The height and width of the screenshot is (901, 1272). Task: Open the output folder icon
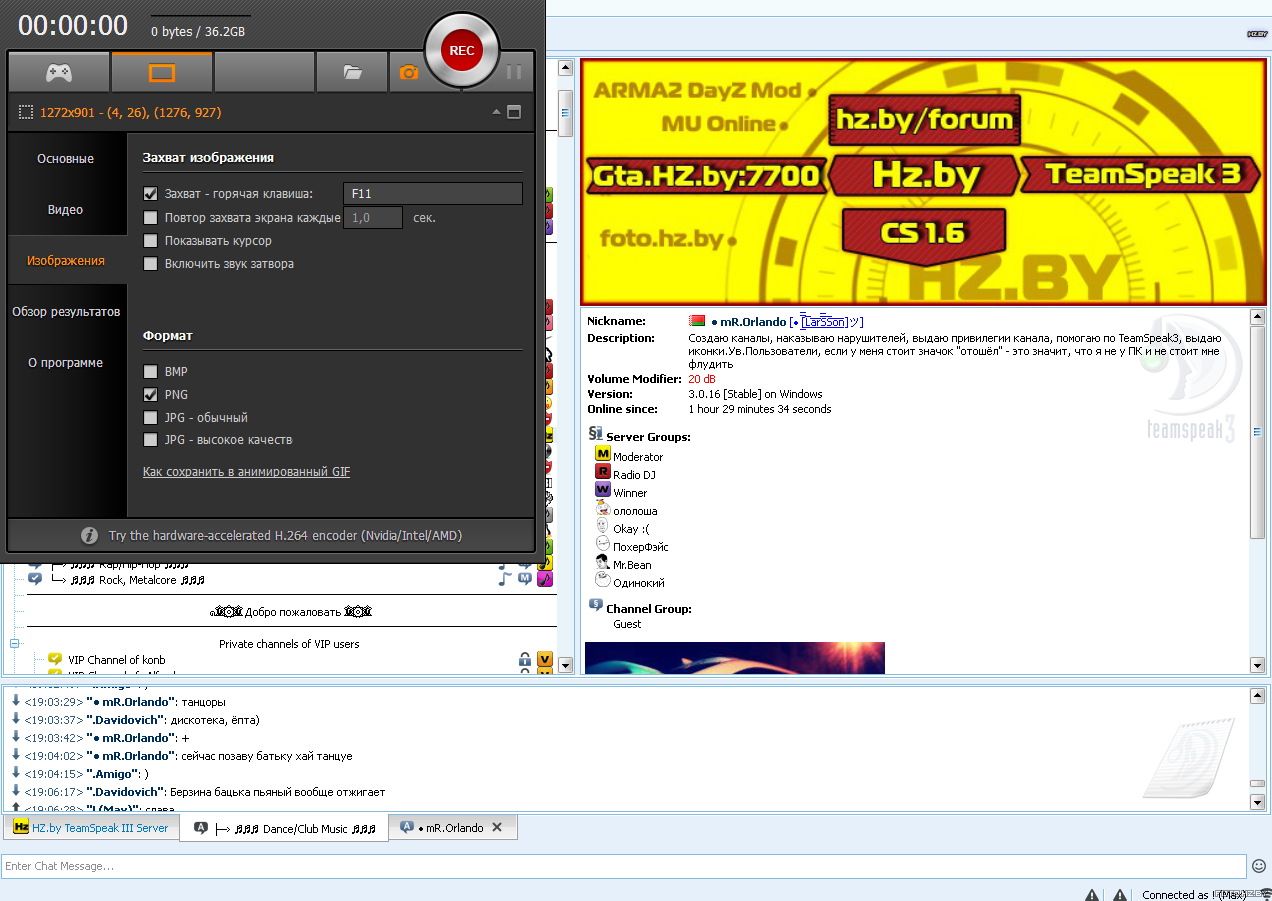coord(352,73)
